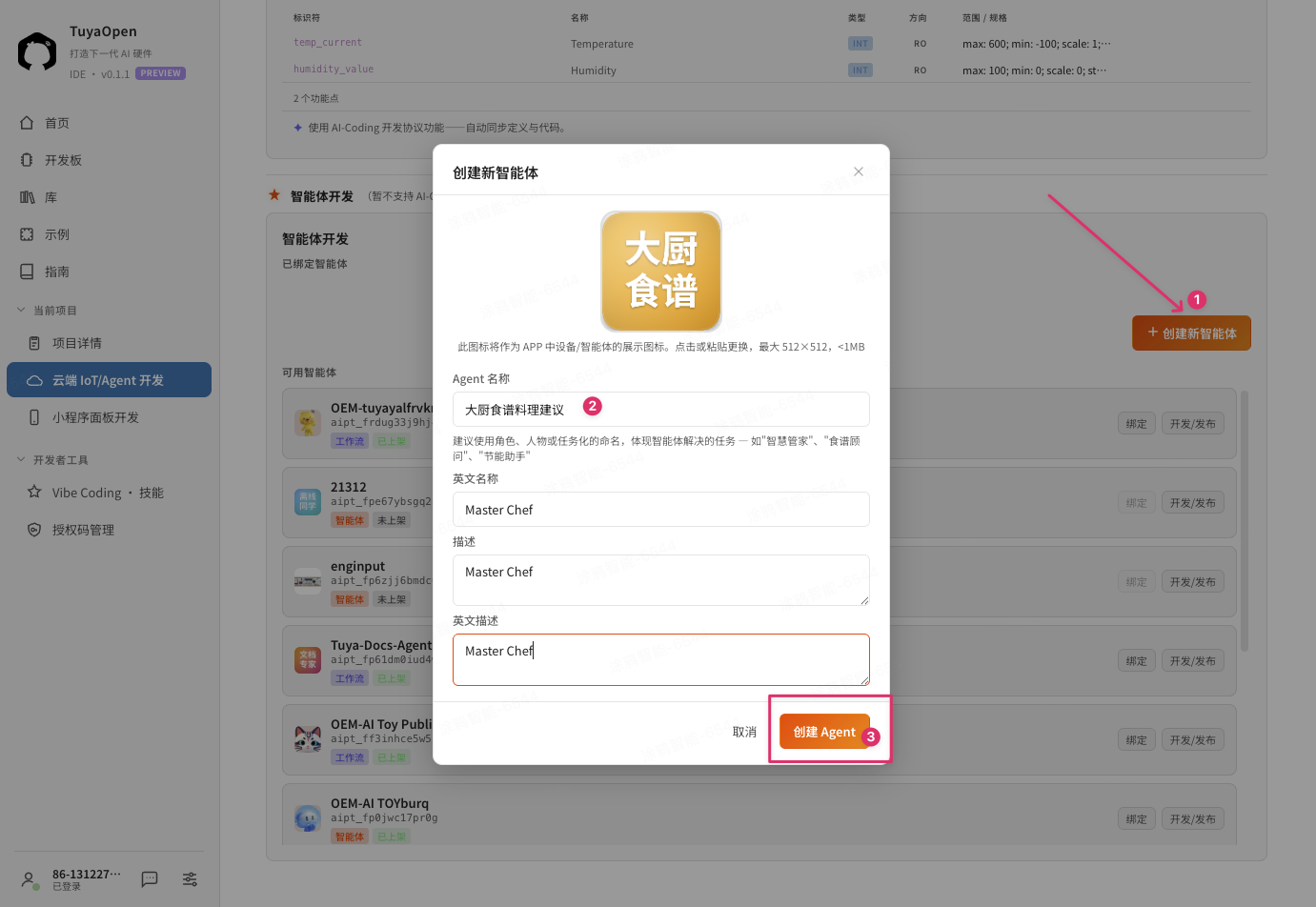Click the temp_current identifier
This screenshot has width=1316, height=907.
coord(328,43)
